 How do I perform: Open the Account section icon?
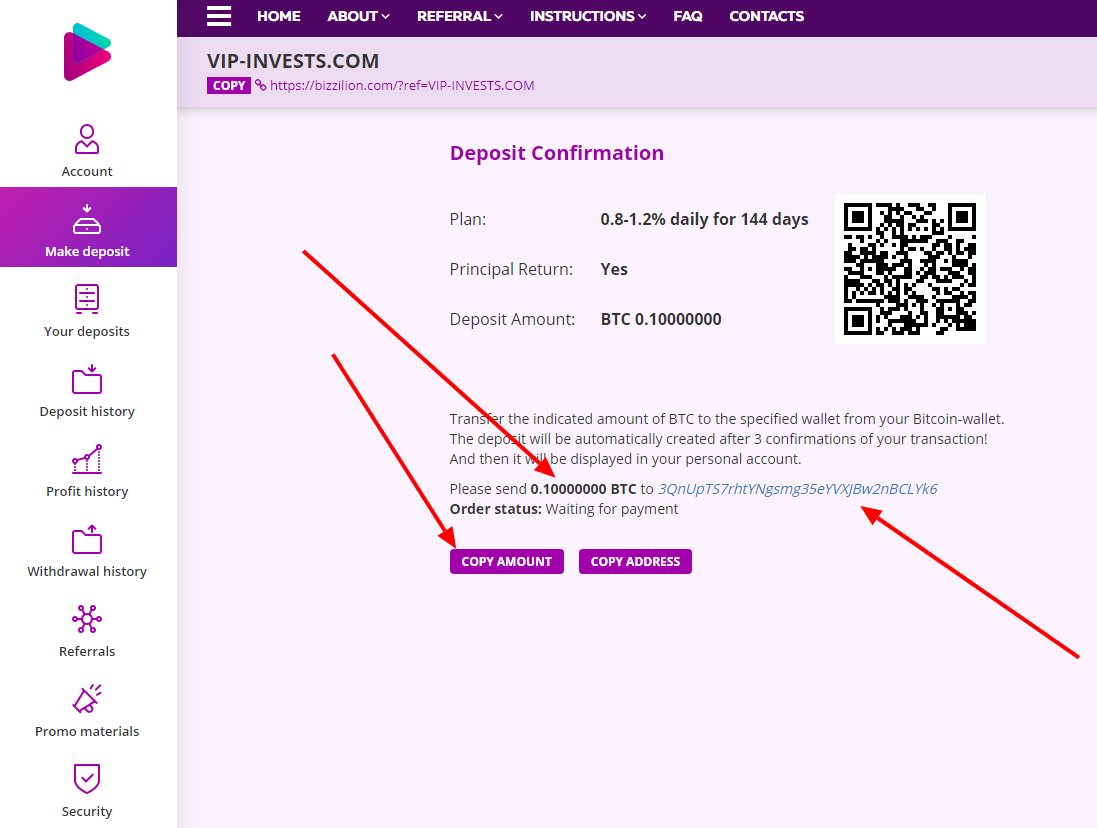tap(87, 139)
